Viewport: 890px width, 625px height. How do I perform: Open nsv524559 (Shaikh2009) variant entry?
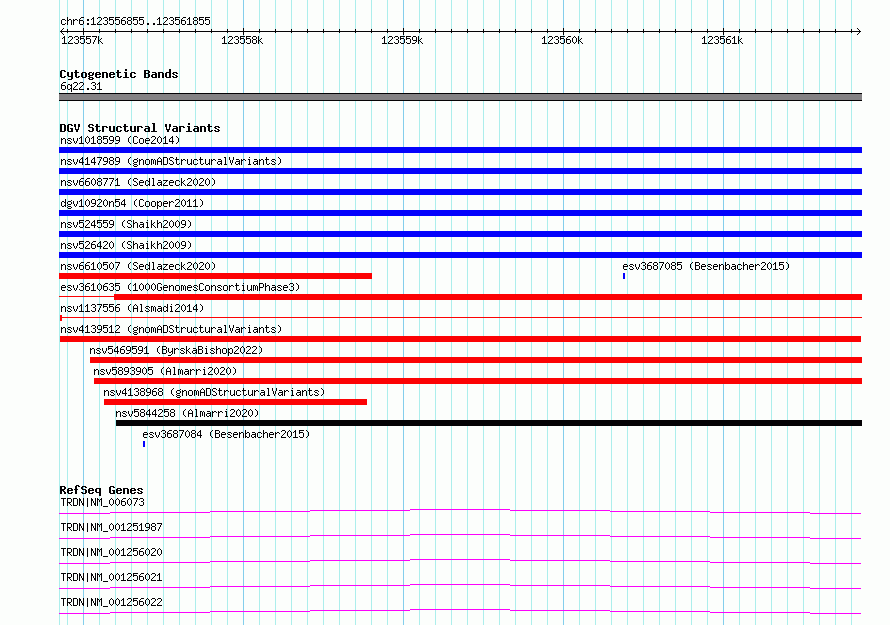point(126,224)
